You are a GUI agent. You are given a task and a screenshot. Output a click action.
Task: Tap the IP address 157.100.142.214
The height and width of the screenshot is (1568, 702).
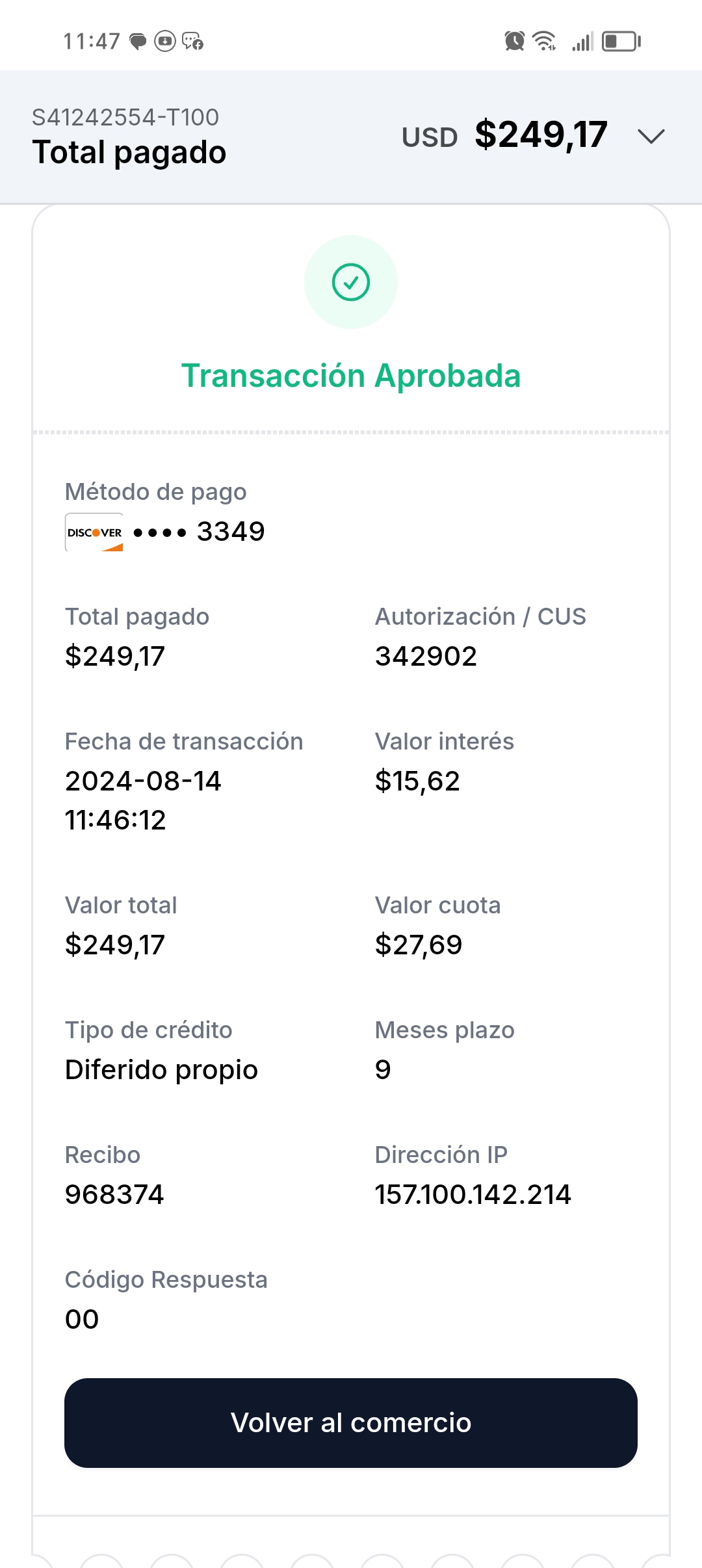pyautogui.click(x=473, y=1194)
